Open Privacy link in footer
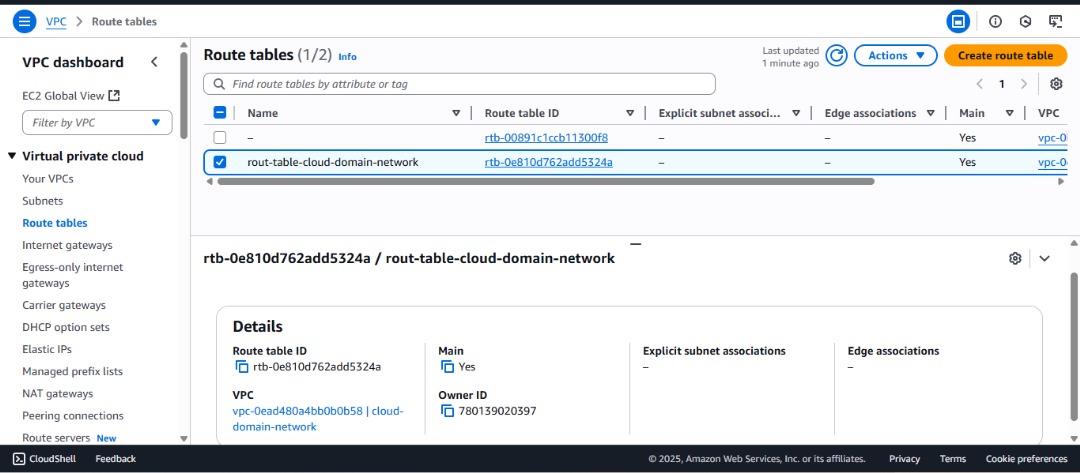 point(904,459)
